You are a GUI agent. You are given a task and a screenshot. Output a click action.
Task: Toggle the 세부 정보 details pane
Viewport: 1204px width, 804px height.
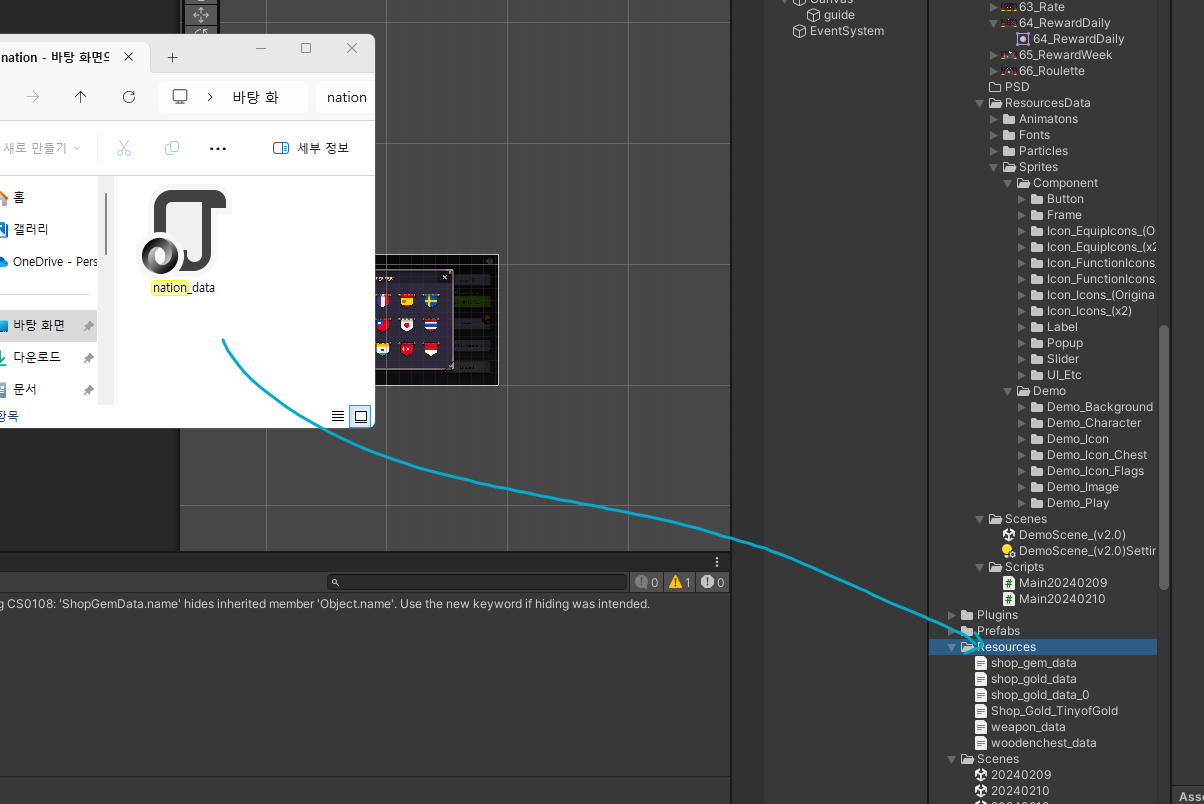(x=311, y=148)
